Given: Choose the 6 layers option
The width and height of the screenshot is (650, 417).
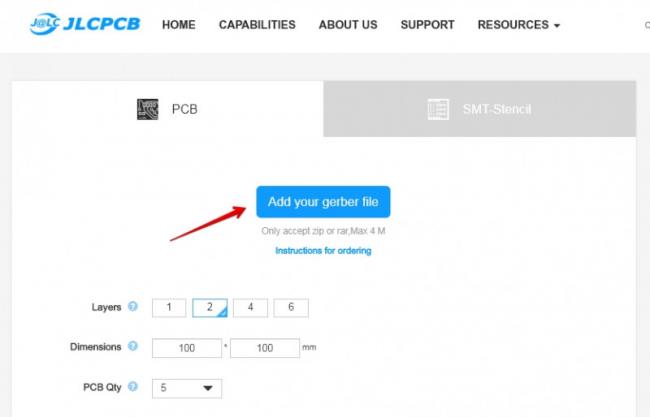Looking at the screenshot, I should (291, 308).
